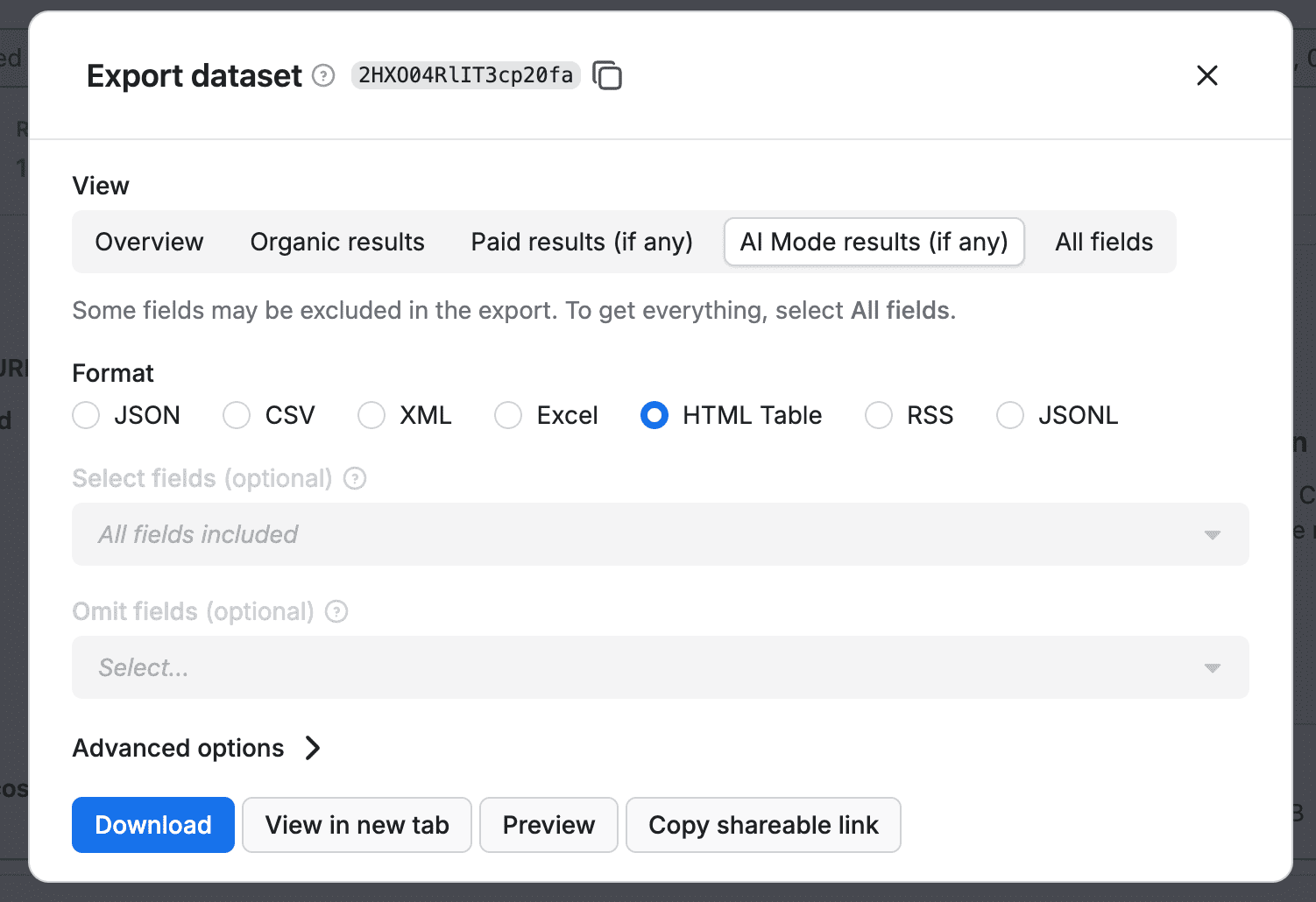Click the Copy shareable link button
1316x902 pixels.
coord(762,825)
